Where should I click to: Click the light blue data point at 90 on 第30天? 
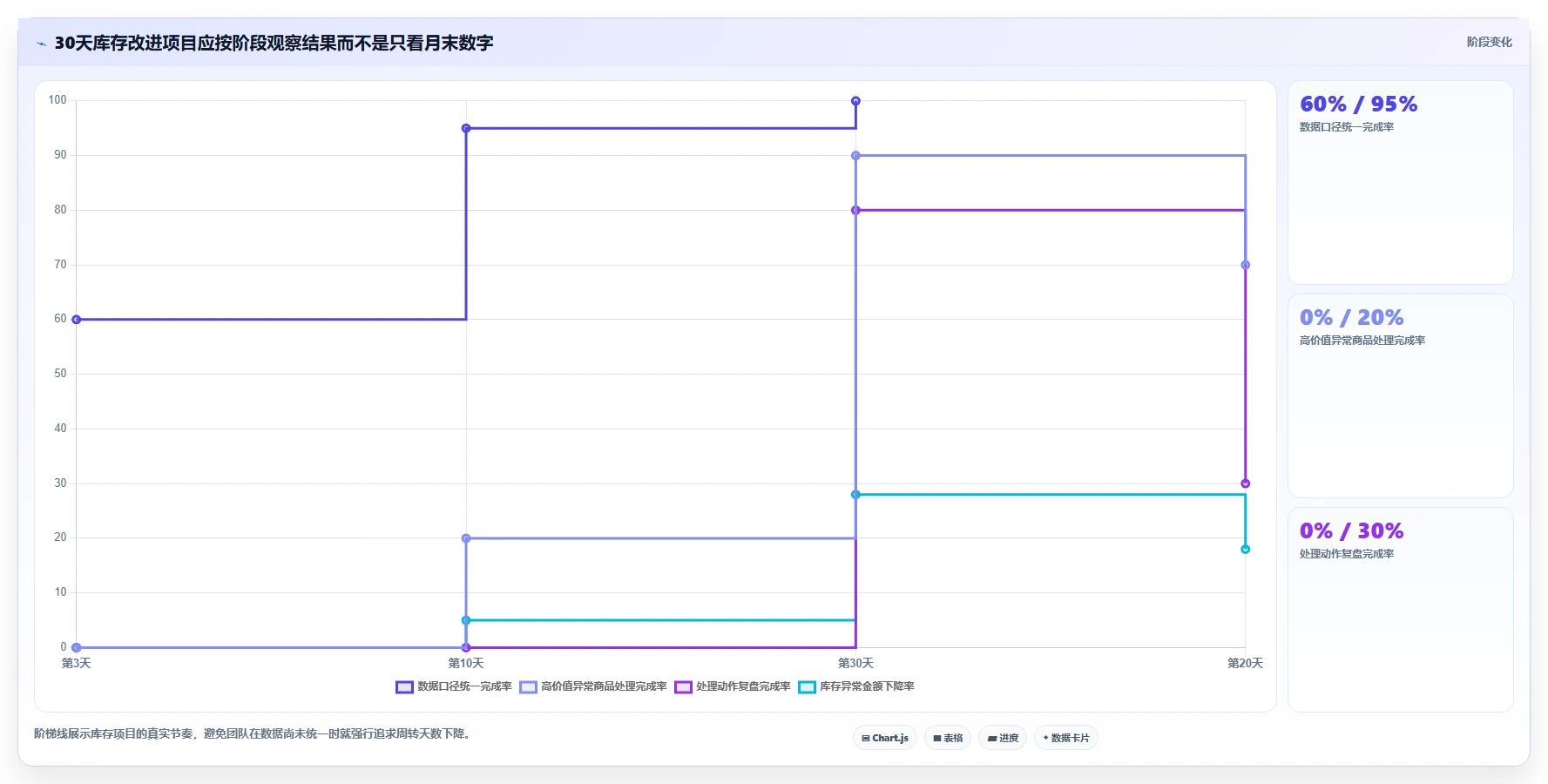(x=855, y=156)
